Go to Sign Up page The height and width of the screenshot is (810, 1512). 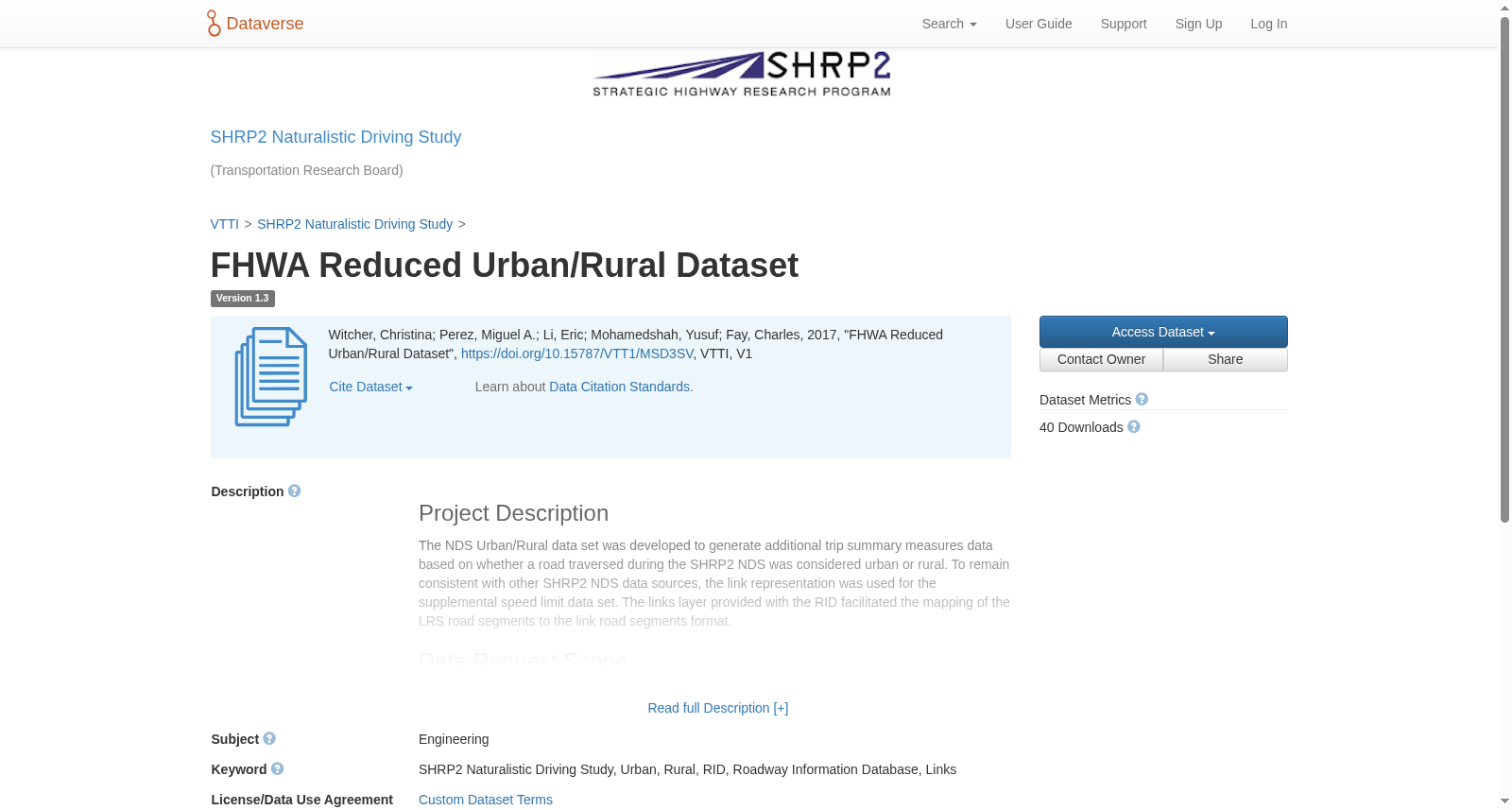pos(1198,24)
